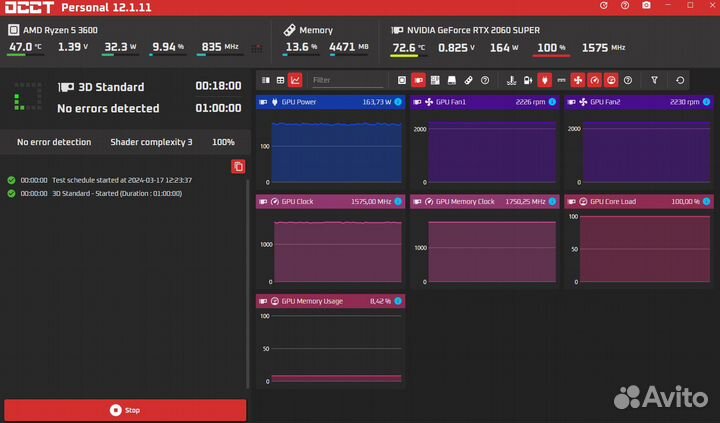Click the CPU clock "835 MHz" reading
Image resolution: width=720 pixels, height=423 pixels.
click(219, 47)
